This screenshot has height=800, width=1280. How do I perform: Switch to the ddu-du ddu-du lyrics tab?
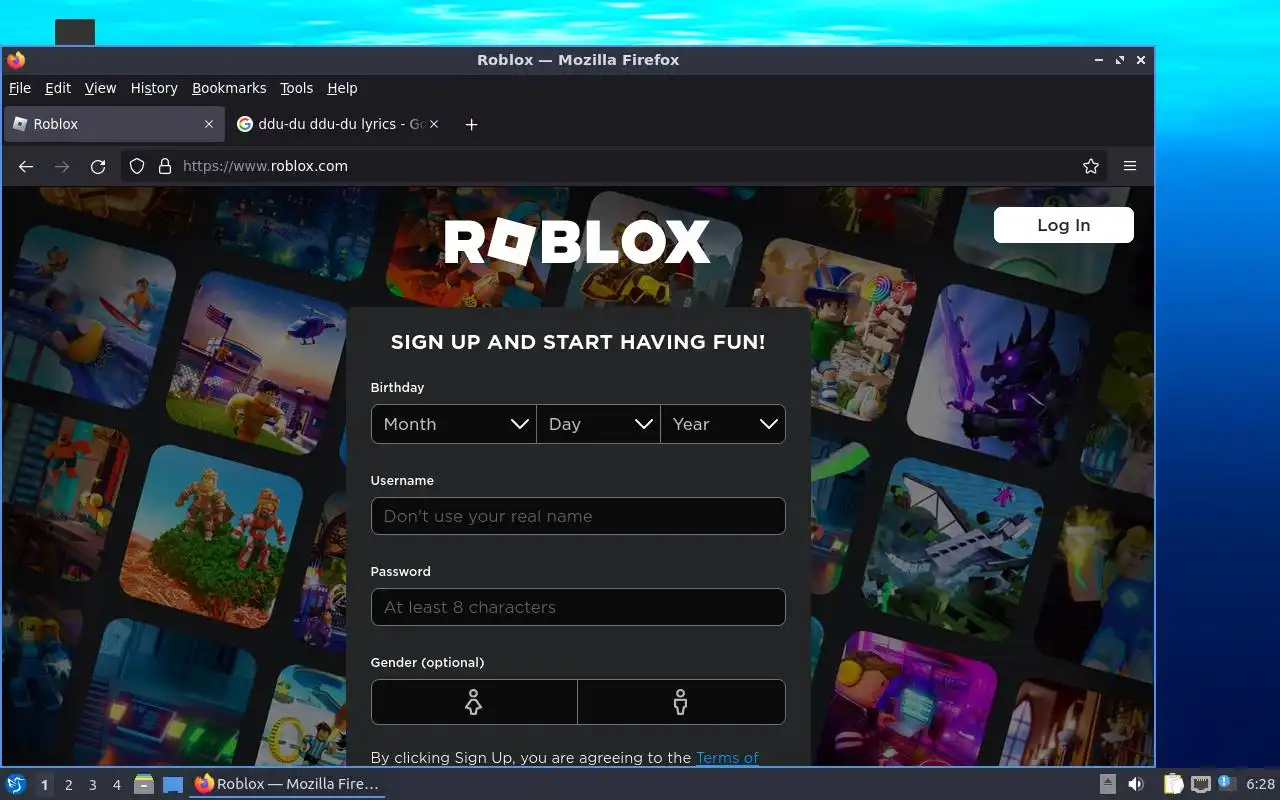(x=338, y=124)
